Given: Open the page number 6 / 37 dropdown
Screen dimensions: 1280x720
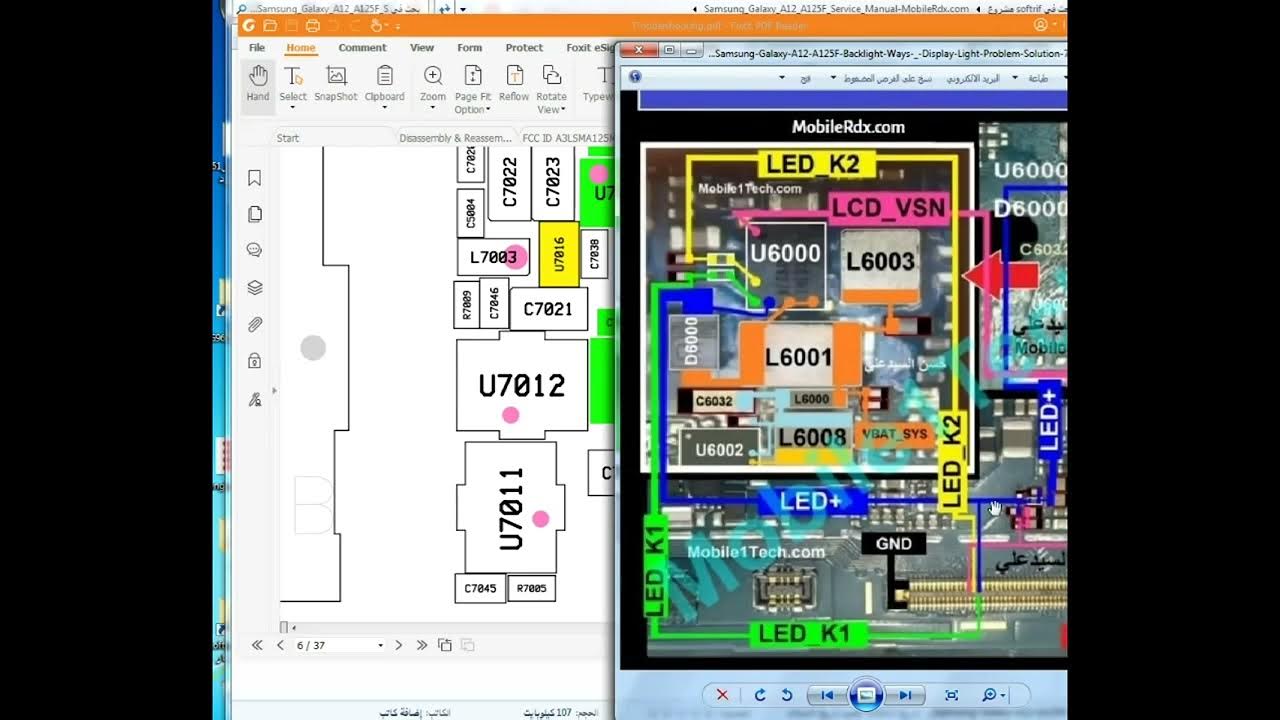Looking at the screenshot, I should click(380, 646).
